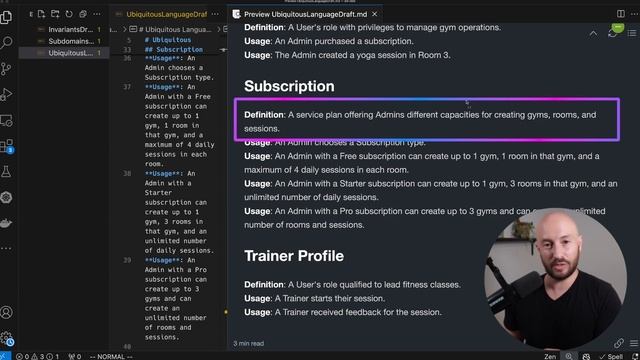The height and width of the screenshot is (360, 640).
Task: Open the Run and Debug view
Action: (6, 94)
